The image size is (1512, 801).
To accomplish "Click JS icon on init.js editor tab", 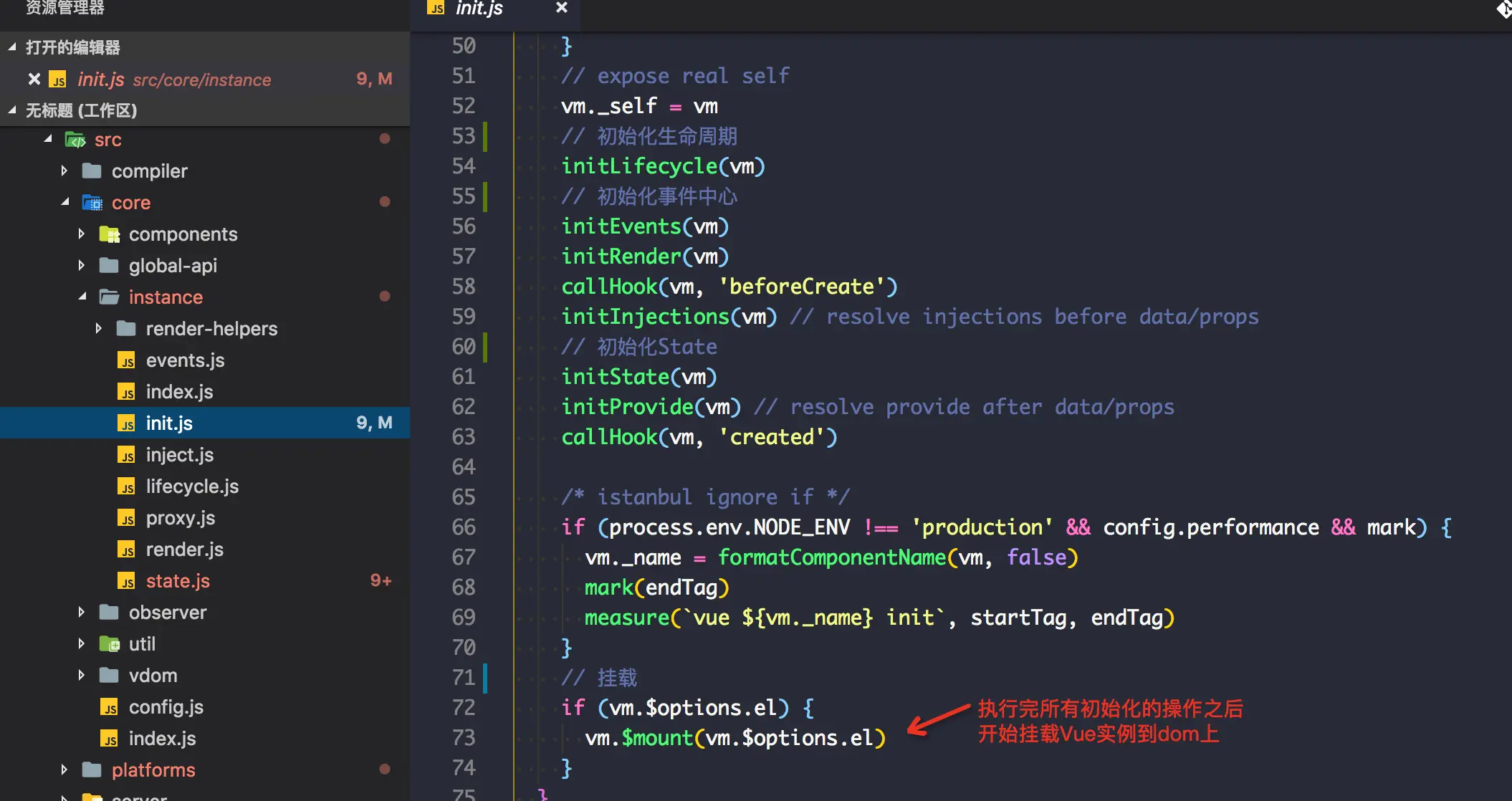I will (x=436, y=8).
